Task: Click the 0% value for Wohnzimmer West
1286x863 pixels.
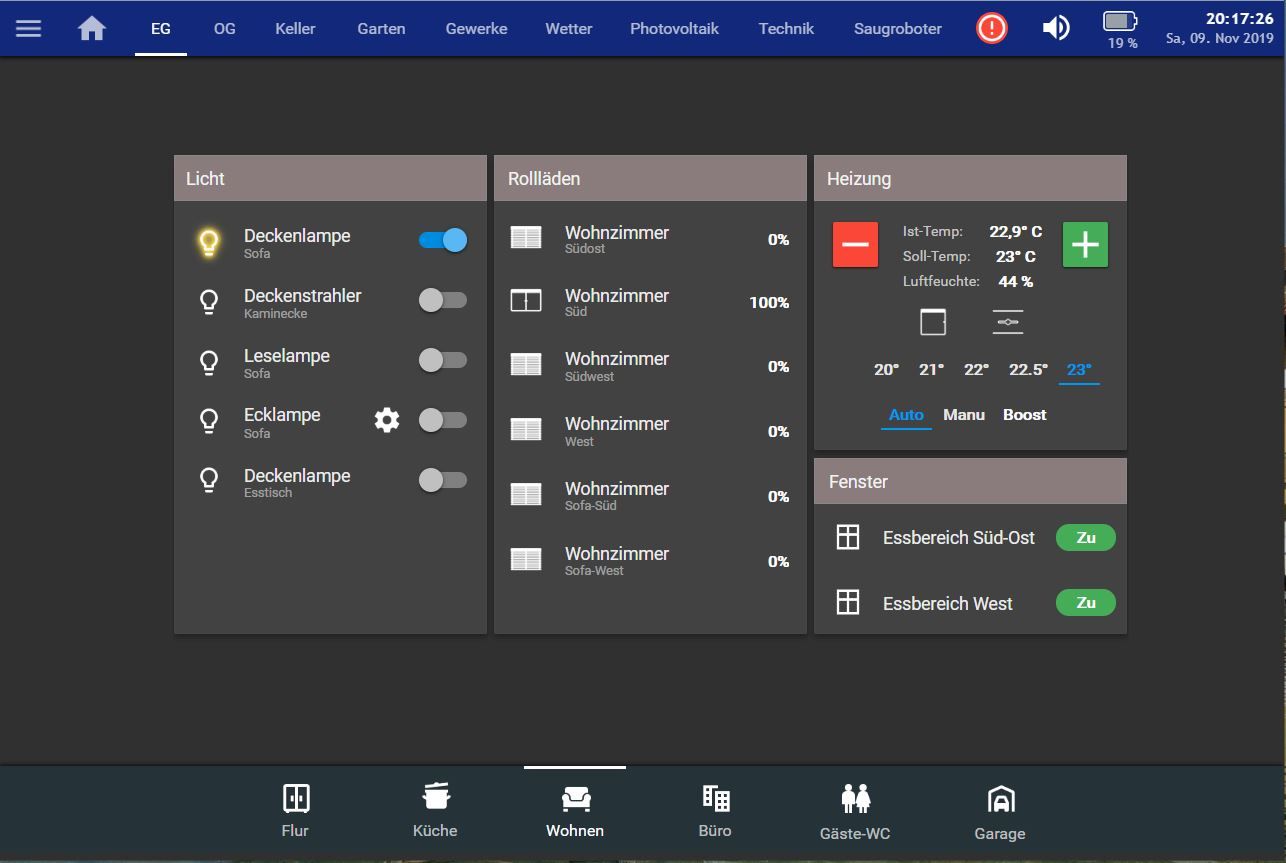Action: pos(778,431)
